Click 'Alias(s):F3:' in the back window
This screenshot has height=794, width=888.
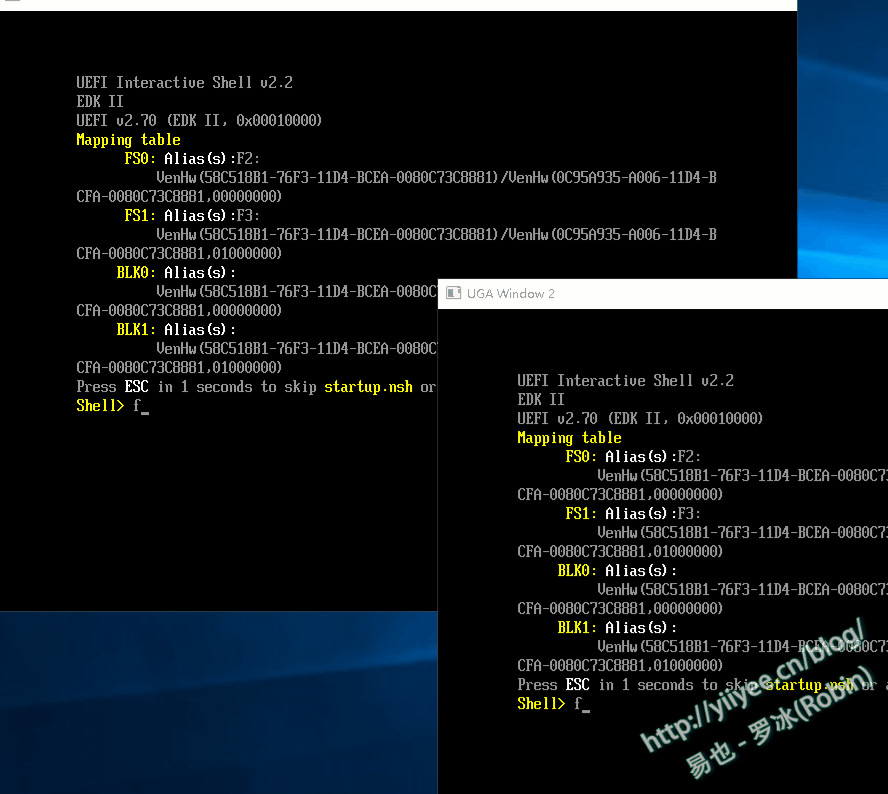pos(212,216)
